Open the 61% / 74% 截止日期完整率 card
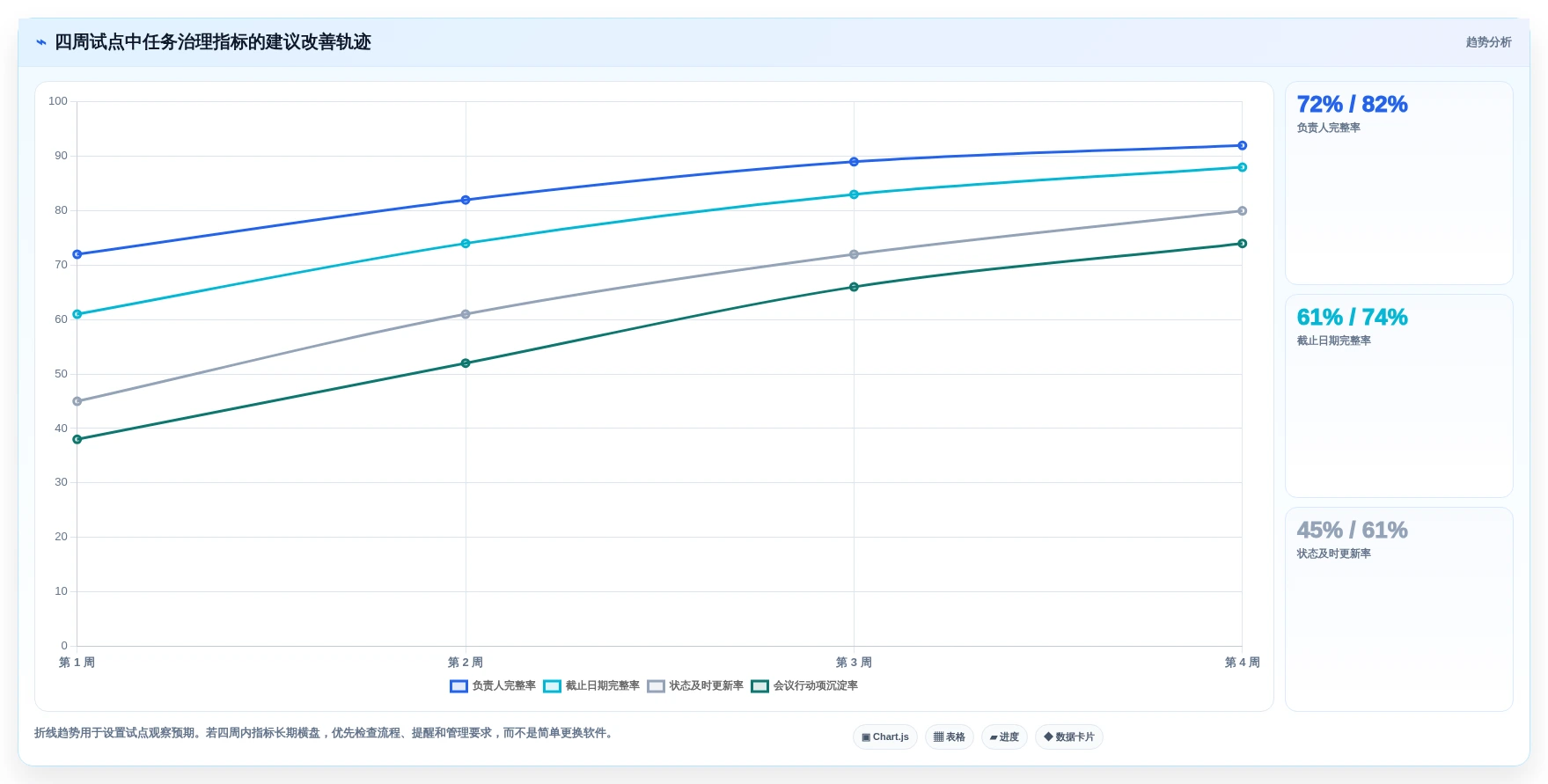Screen dimensions: 1548x784 click(1398, 396)
